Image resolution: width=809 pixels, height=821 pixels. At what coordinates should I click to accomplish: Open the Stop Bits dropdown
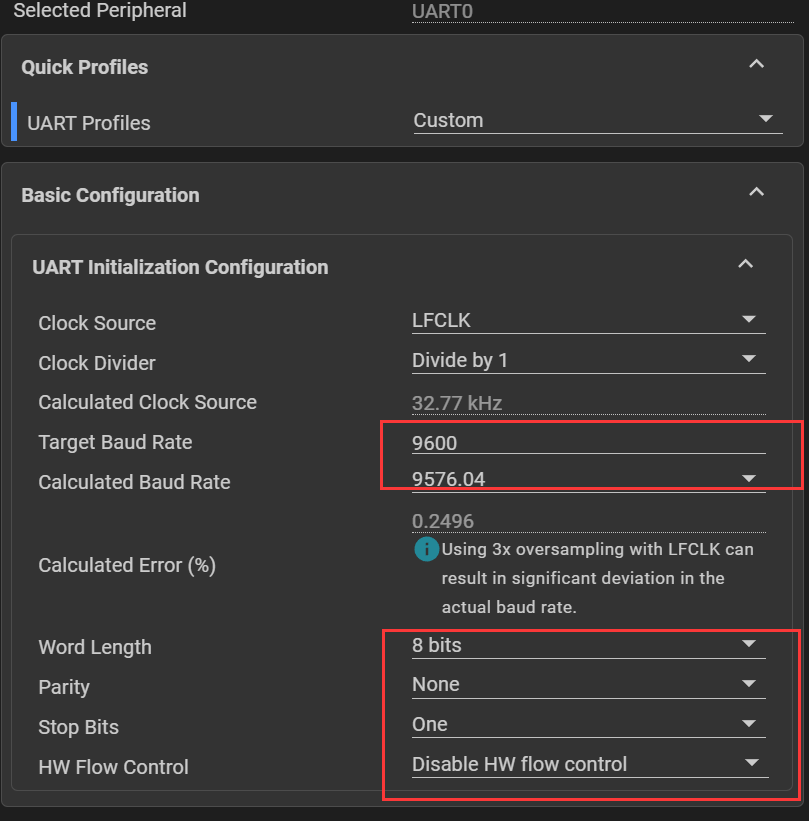tap(588, 724)
